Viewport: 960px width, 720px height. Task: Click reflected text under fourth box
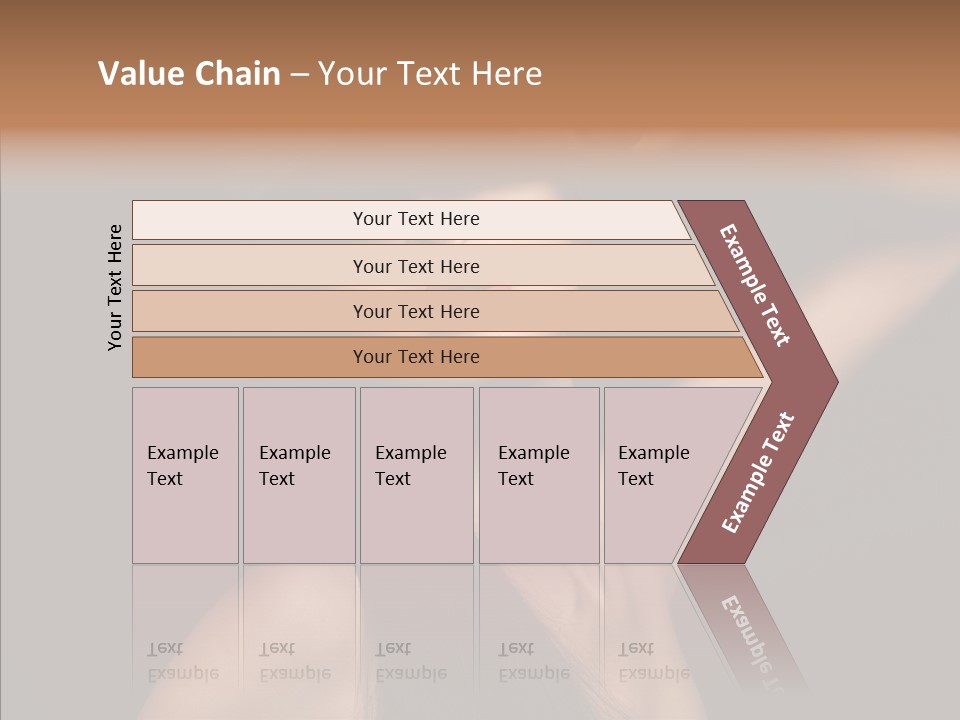(533, 661)
